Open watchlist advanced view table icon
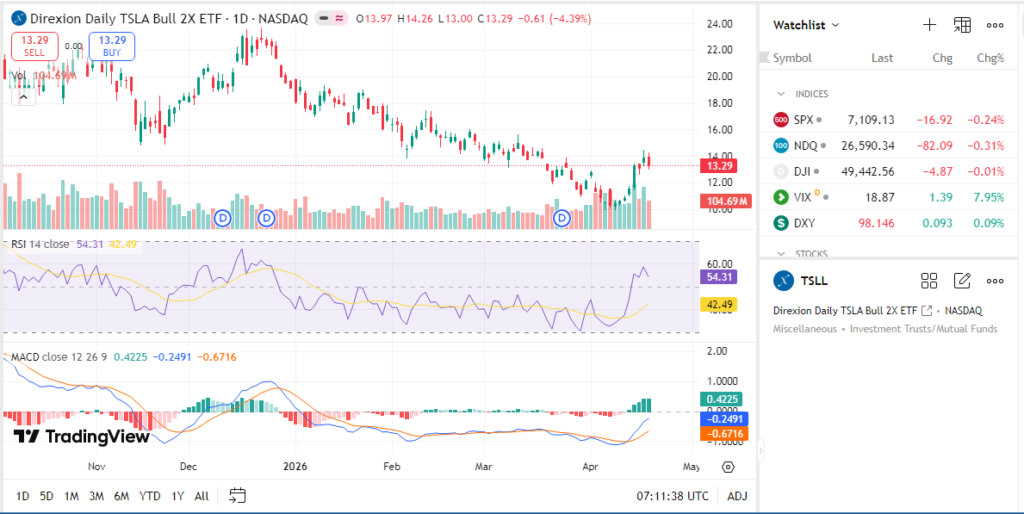The width and height of the screenshot is (1024, 514). click(962, 25)
